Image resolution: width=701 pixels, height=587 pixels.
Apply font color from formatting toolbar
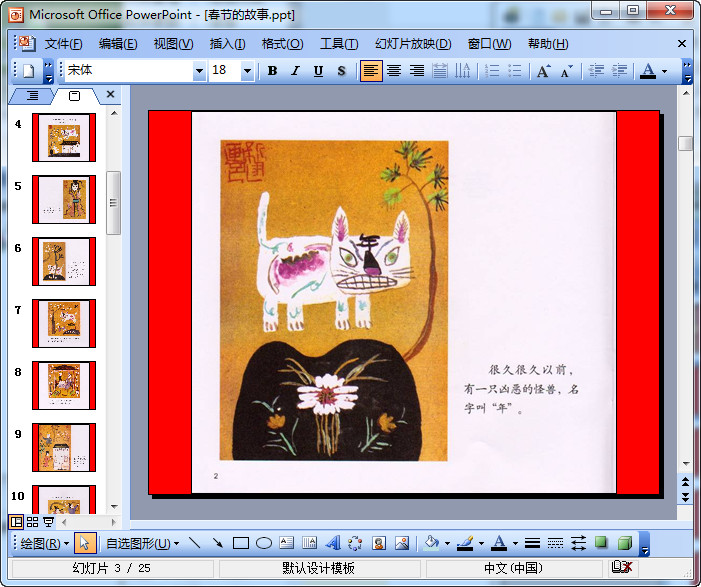[648, 71]
